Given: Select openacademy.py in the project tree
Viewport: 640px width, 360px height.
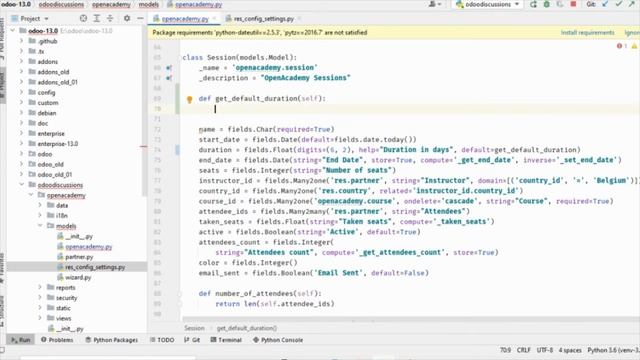Looking at the screenshot, I should click(x=89, y=247).
